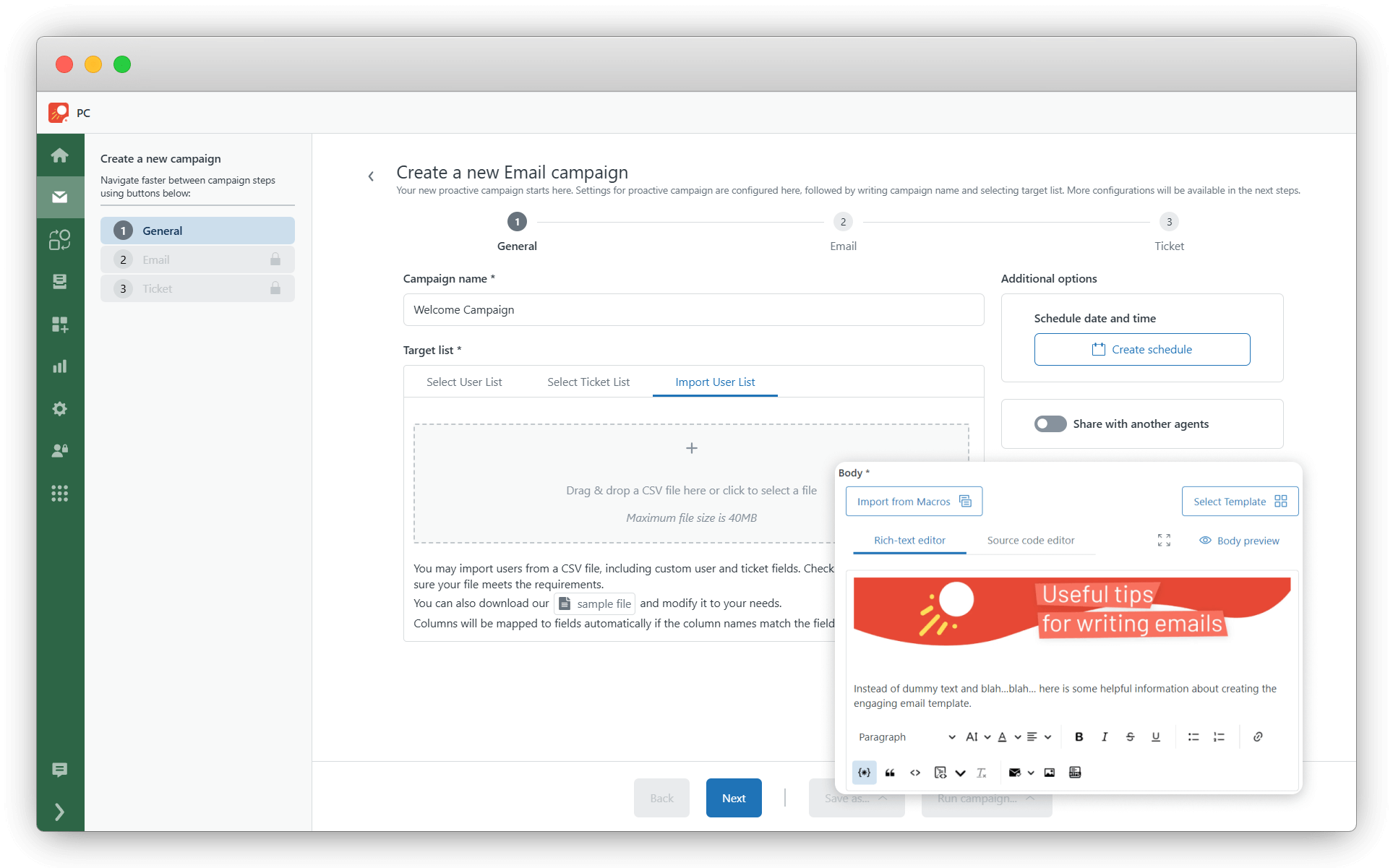The image size is (1393, 868).
Task: Click Select Template button
Action: [1240, 502]
